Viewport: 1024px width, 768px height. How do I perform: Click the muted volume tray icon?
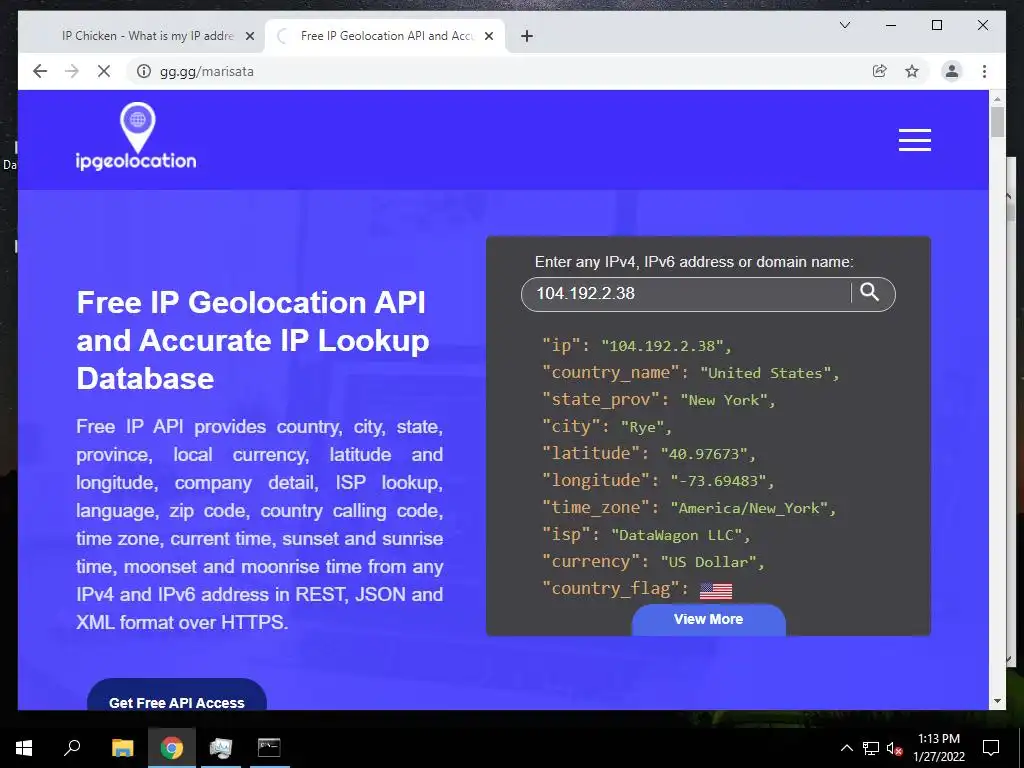pyautogui.click(x=895, y=748)
